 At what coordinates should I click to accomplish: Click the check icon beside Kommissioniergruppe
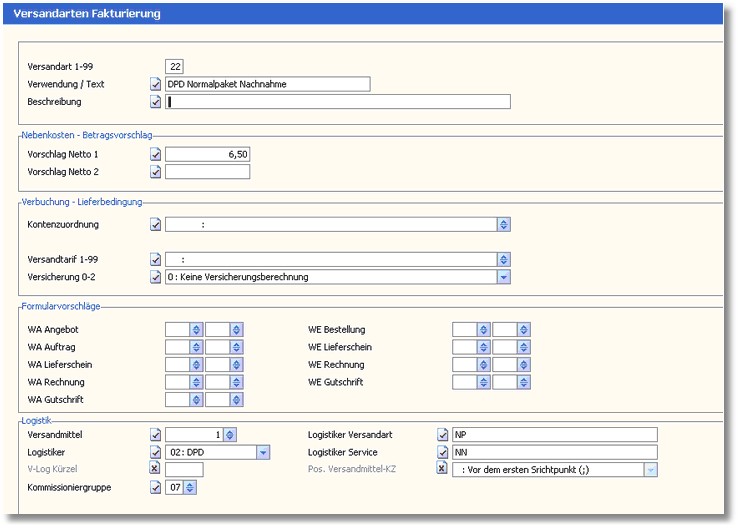tap(155, 487)
